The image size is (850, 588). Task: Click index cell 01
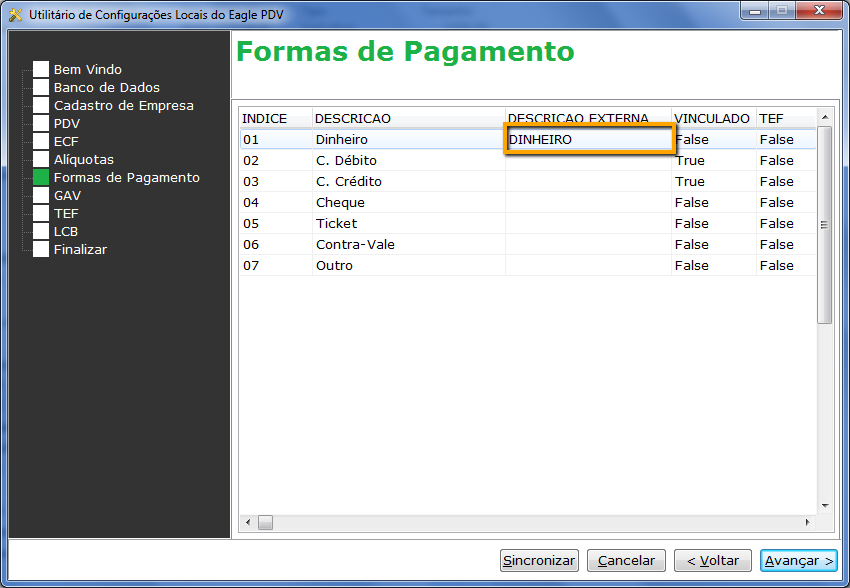(x=276, y=139)
